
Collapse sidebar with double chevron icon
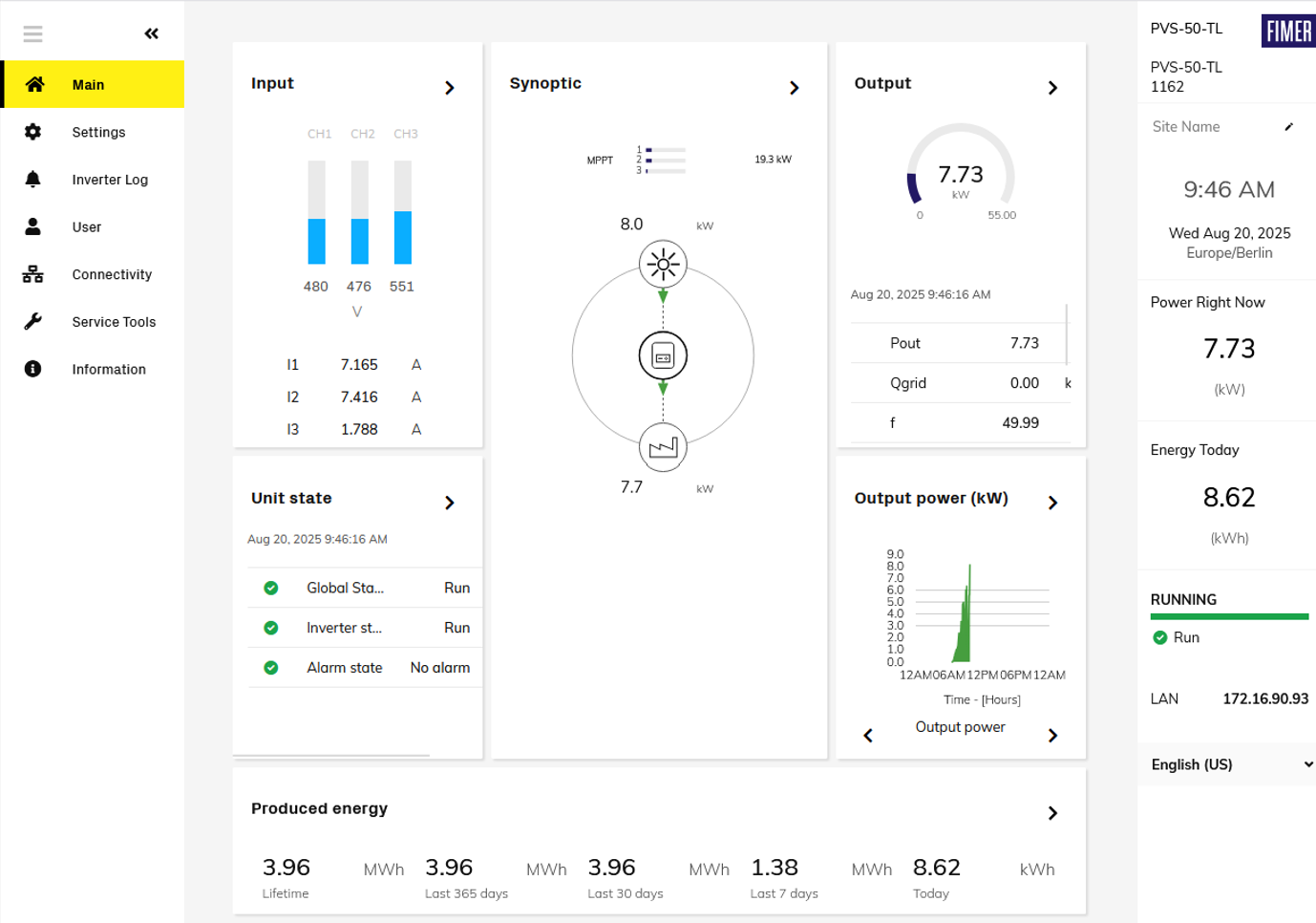(151, 34)
